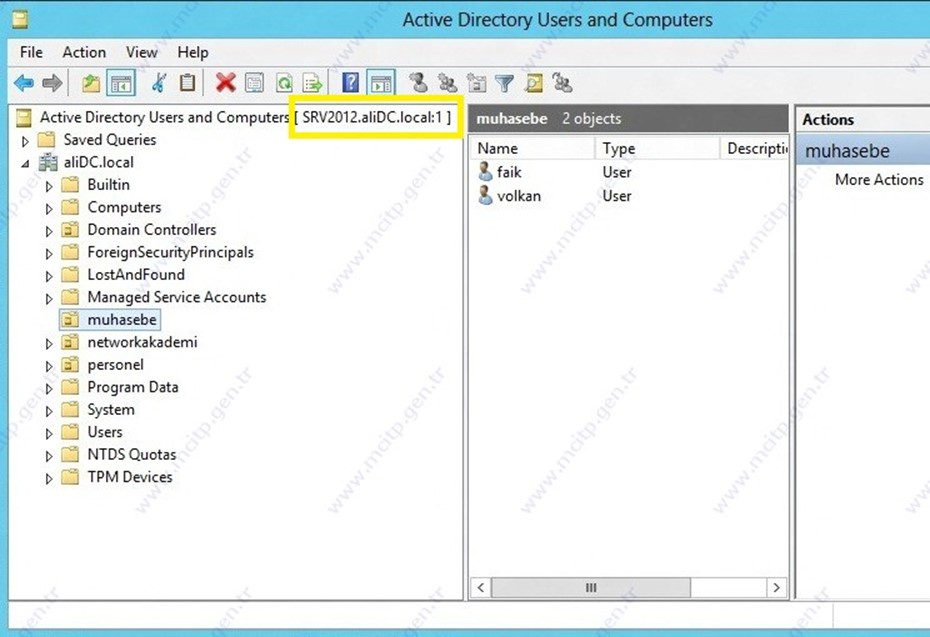Image resolution: width=930 pixels, height=637 pixels.
Task: Select the Program Data container
Action: pos(133,387)
